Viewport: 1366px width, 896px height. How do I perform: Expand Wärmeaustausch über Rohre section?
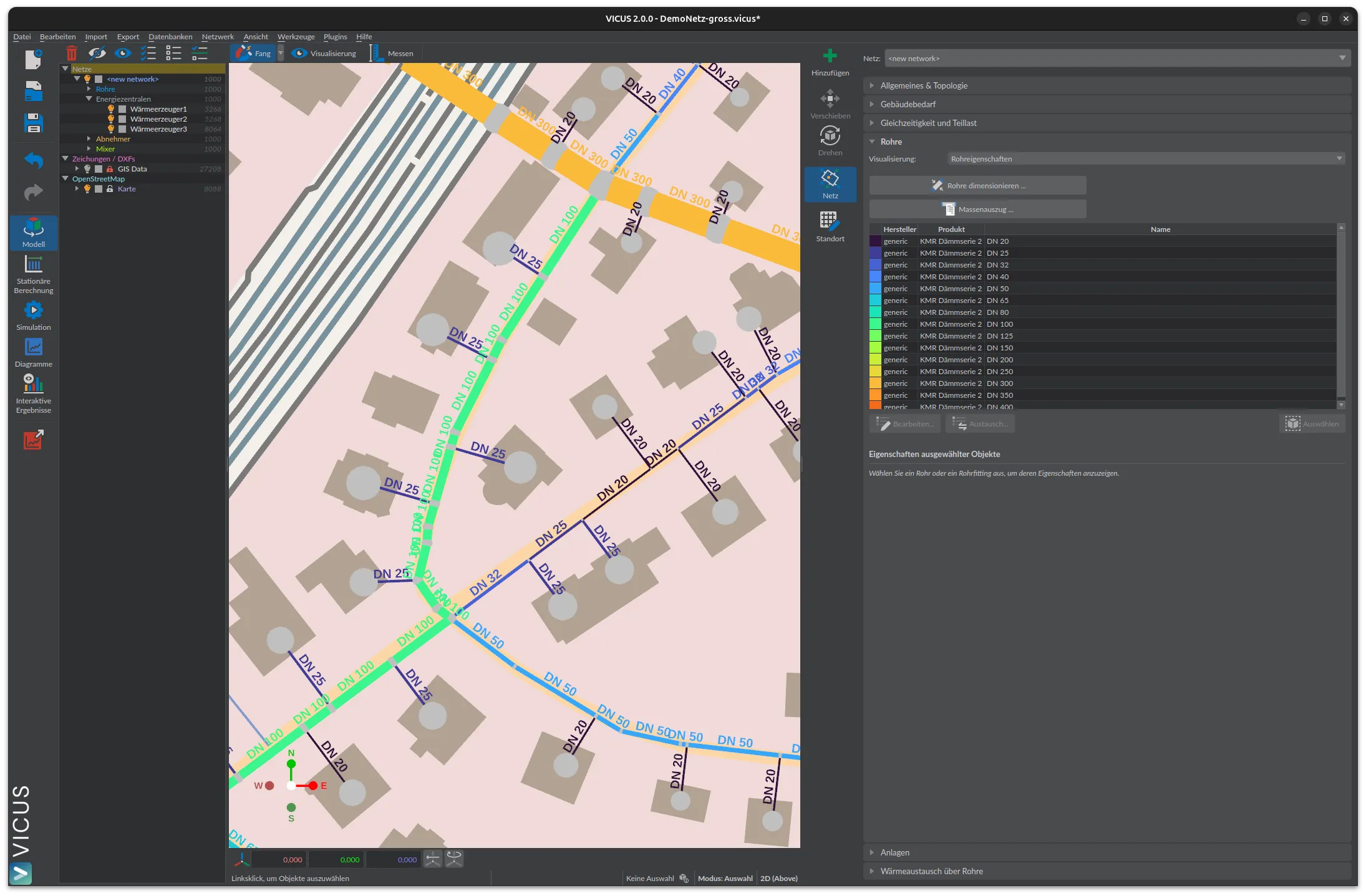click(1107, 871)
